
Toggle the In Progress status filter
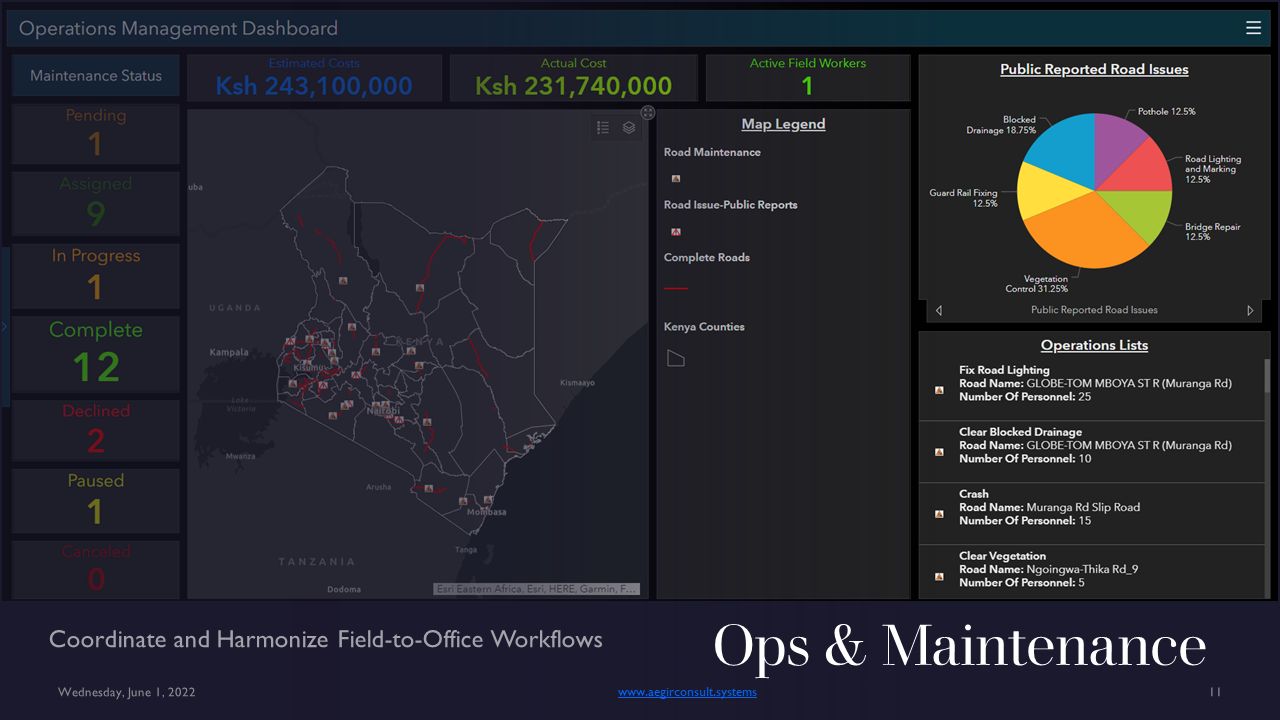pos(95,276)
